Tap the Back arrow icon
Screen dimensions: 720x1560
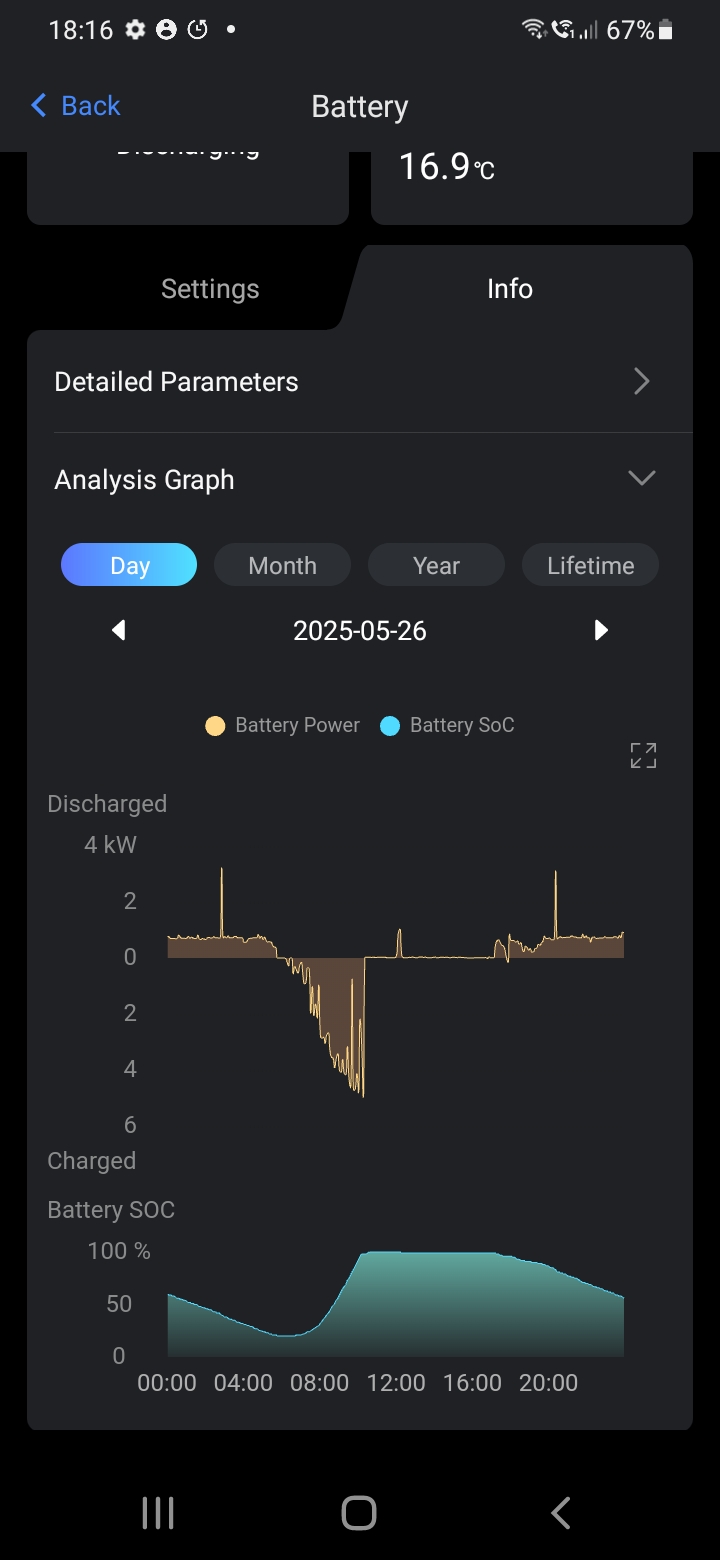coord(39,105)
